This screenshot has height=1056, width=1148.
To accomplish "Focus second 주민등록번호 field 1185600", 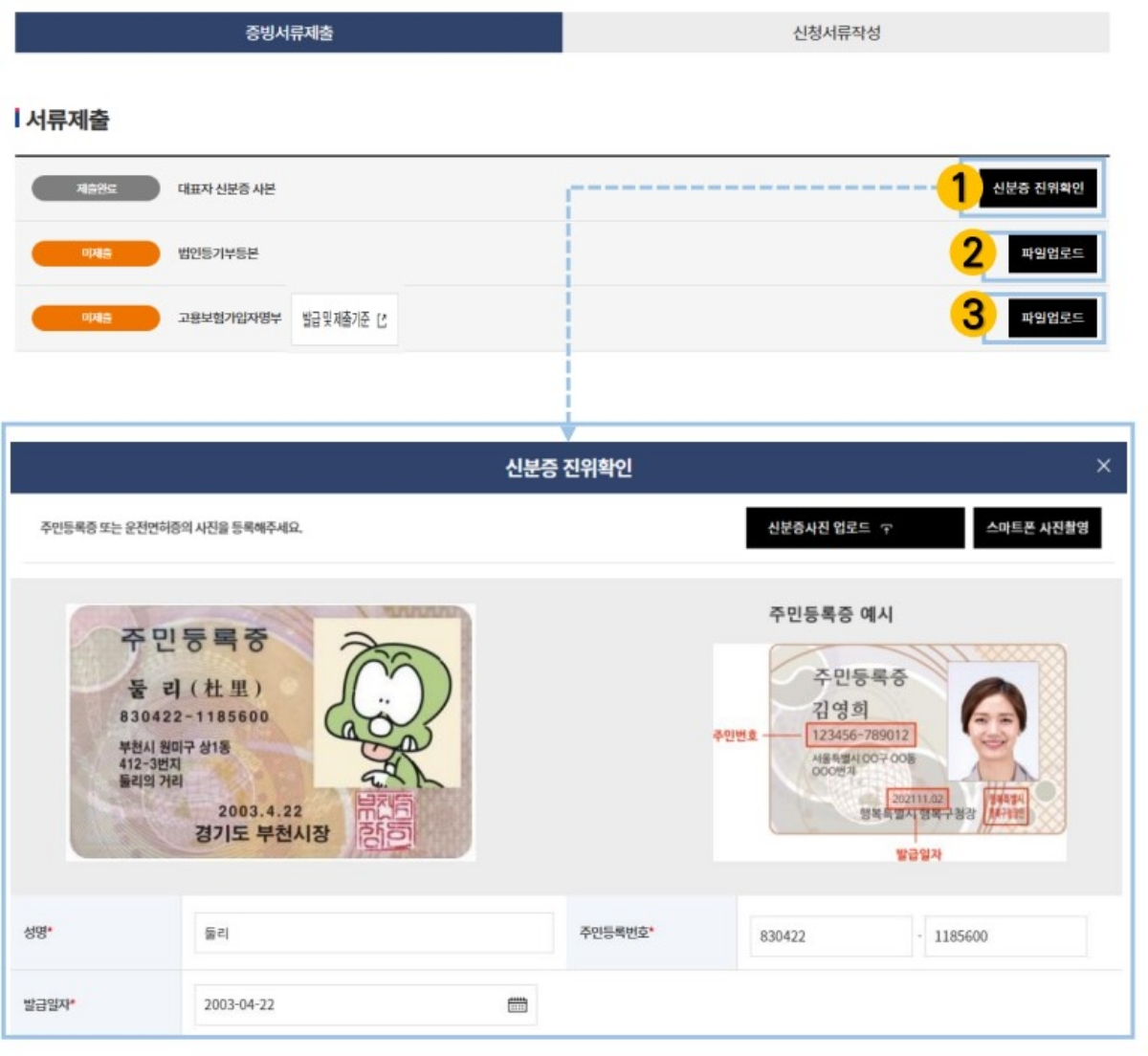I will pos(1005,936).
